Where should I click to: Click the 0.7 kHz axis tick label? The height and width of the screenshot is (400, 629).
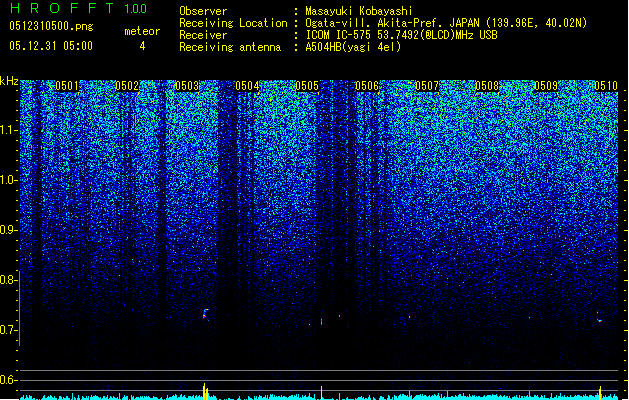pos(8,330)
